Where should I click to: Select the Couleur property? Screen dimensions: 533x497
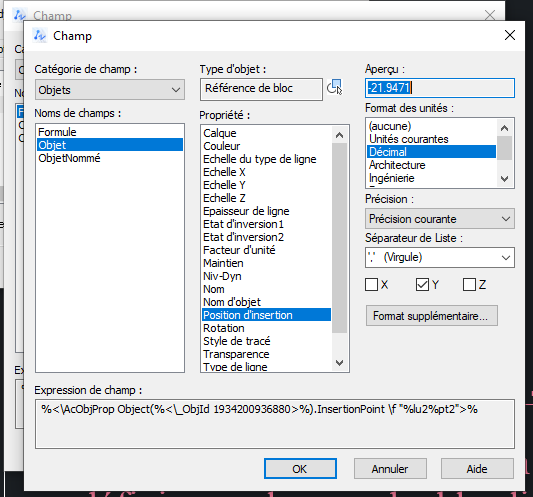(x=266, y=146)
